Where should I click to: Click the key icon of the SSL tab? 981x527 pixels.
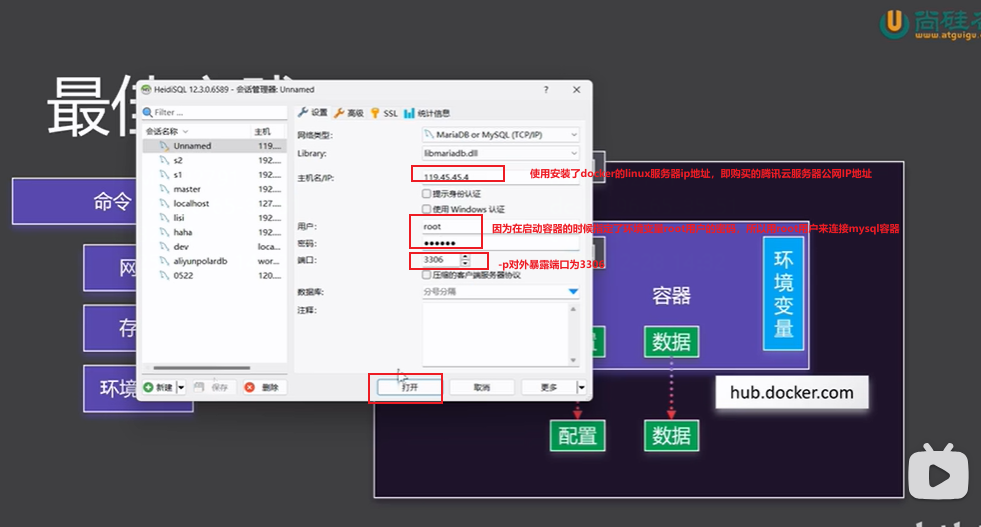(x=375, y=113)
